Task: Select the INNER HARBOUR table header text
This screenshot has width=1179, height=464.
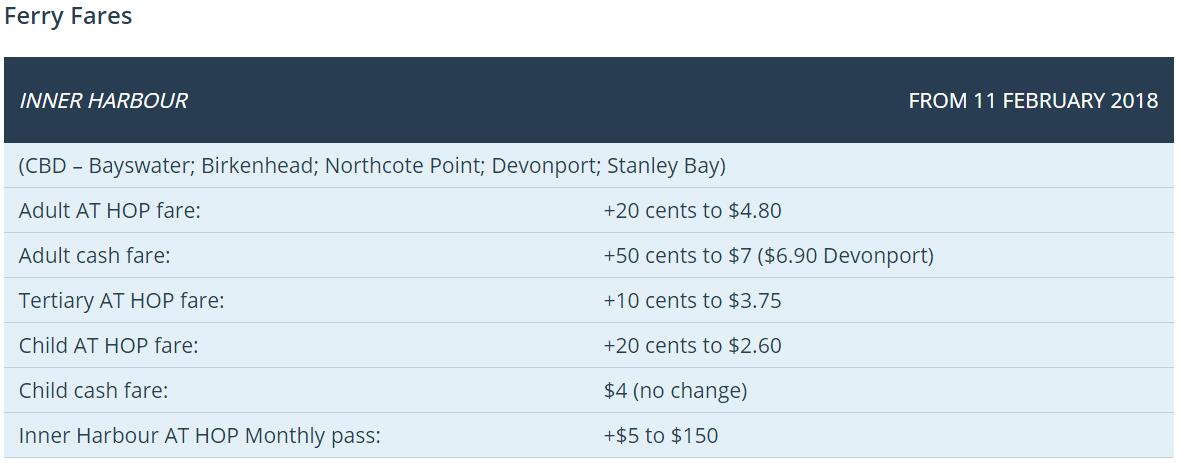Action: (x=103, y=100)
